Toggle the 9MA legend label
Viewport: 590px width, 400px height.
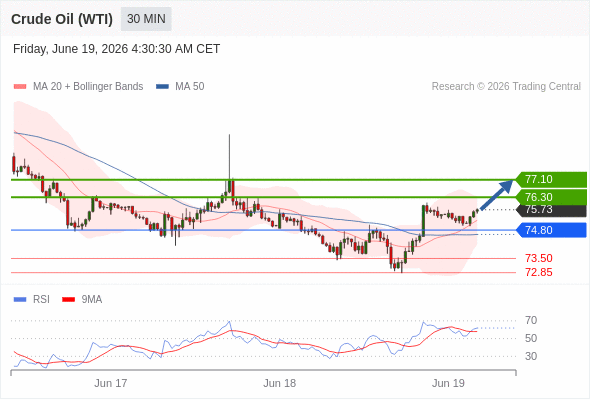coord(92,300)
